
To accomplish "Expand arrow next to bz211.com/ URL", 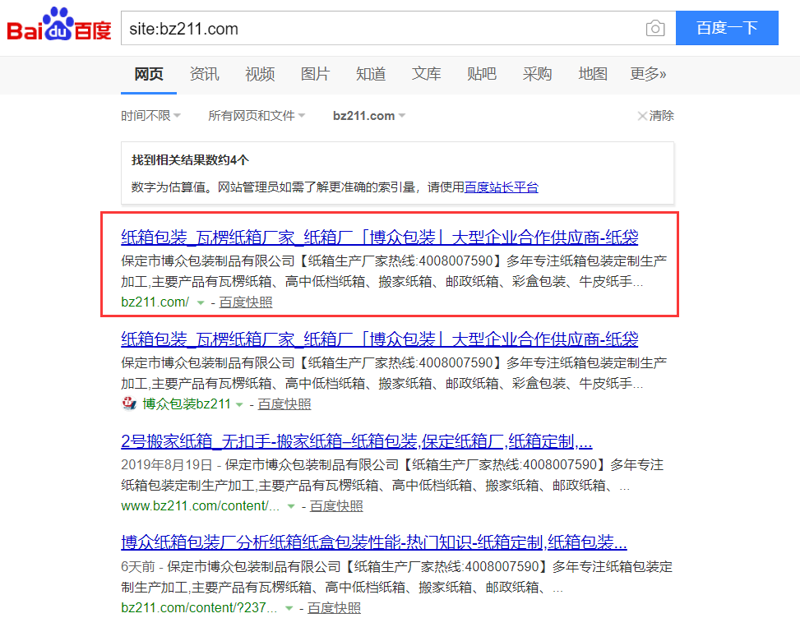I will pos(201,303).
